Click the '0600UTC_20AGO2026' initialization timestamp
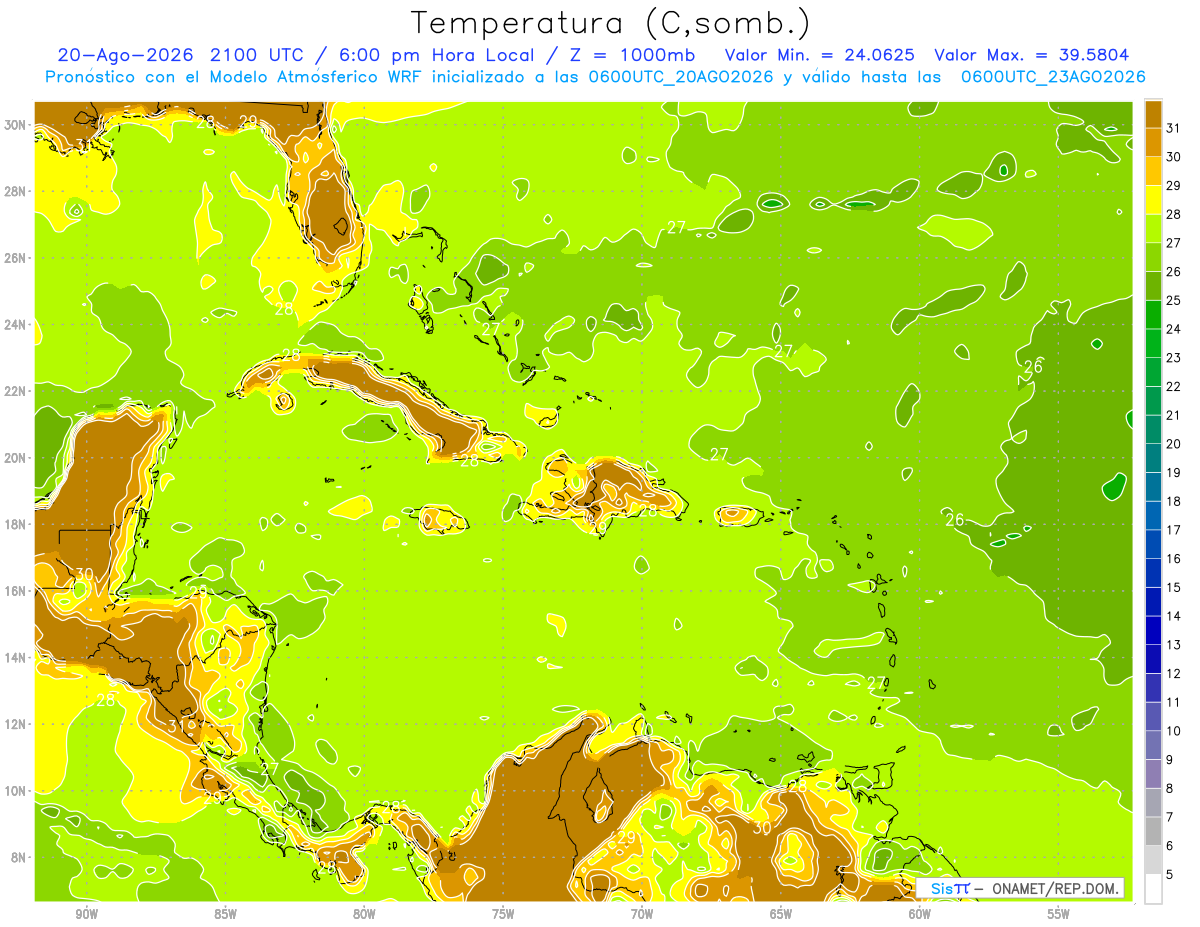This screenshot has height=927, width=1200. click(678, 77)
